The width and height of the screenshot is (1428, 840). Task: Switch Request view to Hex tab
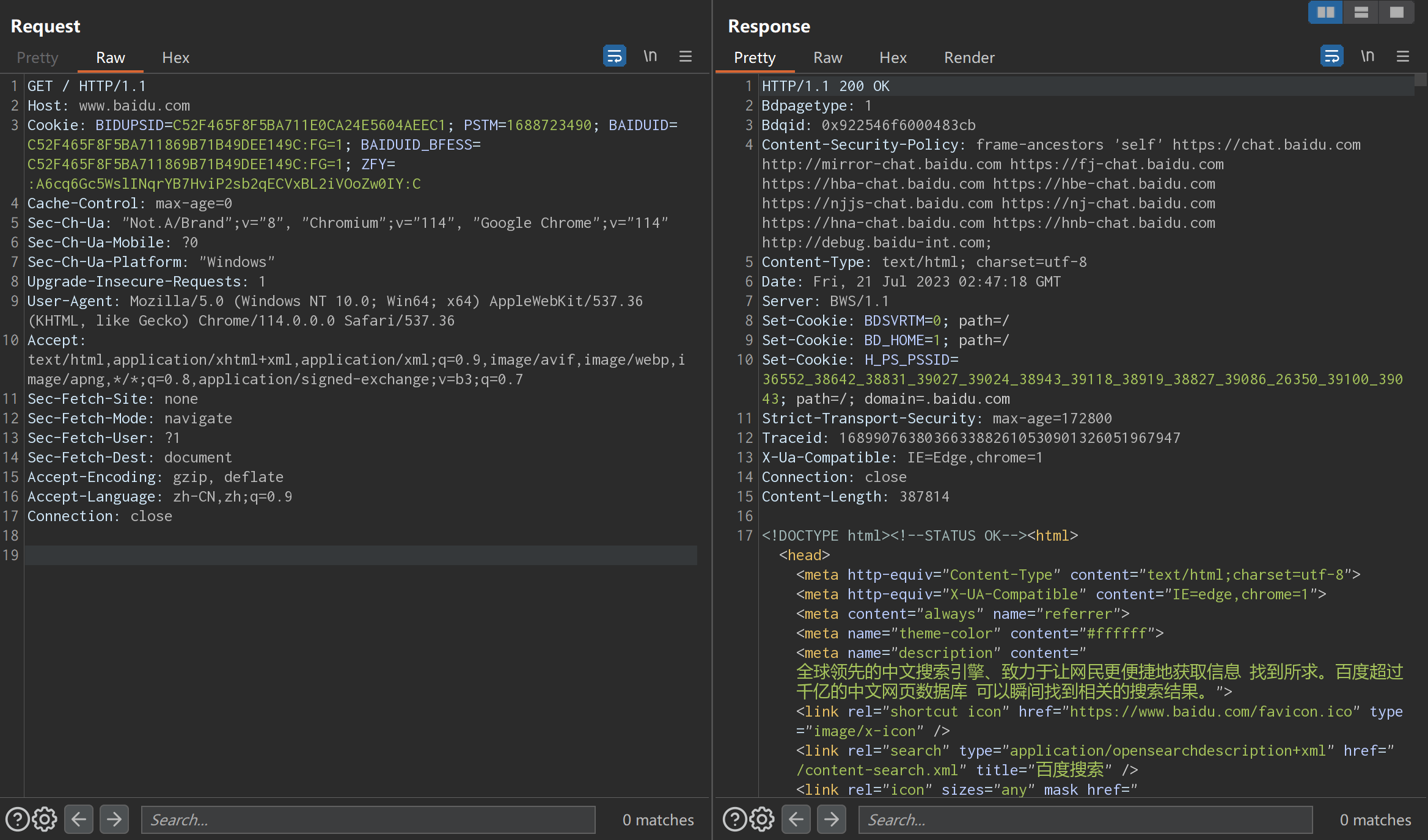click(175, 57)
